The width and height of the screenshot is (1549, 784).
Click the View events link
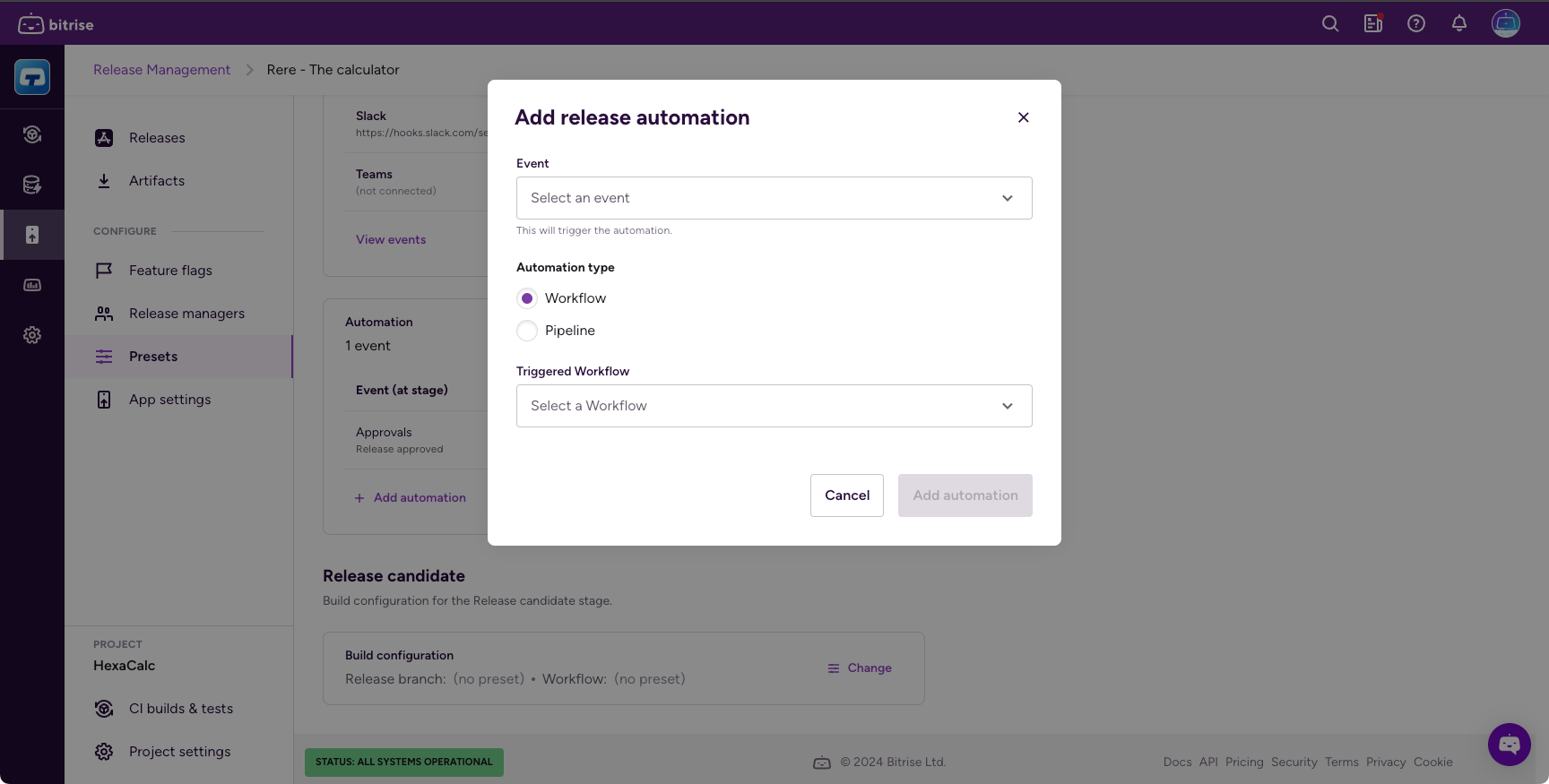[x=391, y=239]
